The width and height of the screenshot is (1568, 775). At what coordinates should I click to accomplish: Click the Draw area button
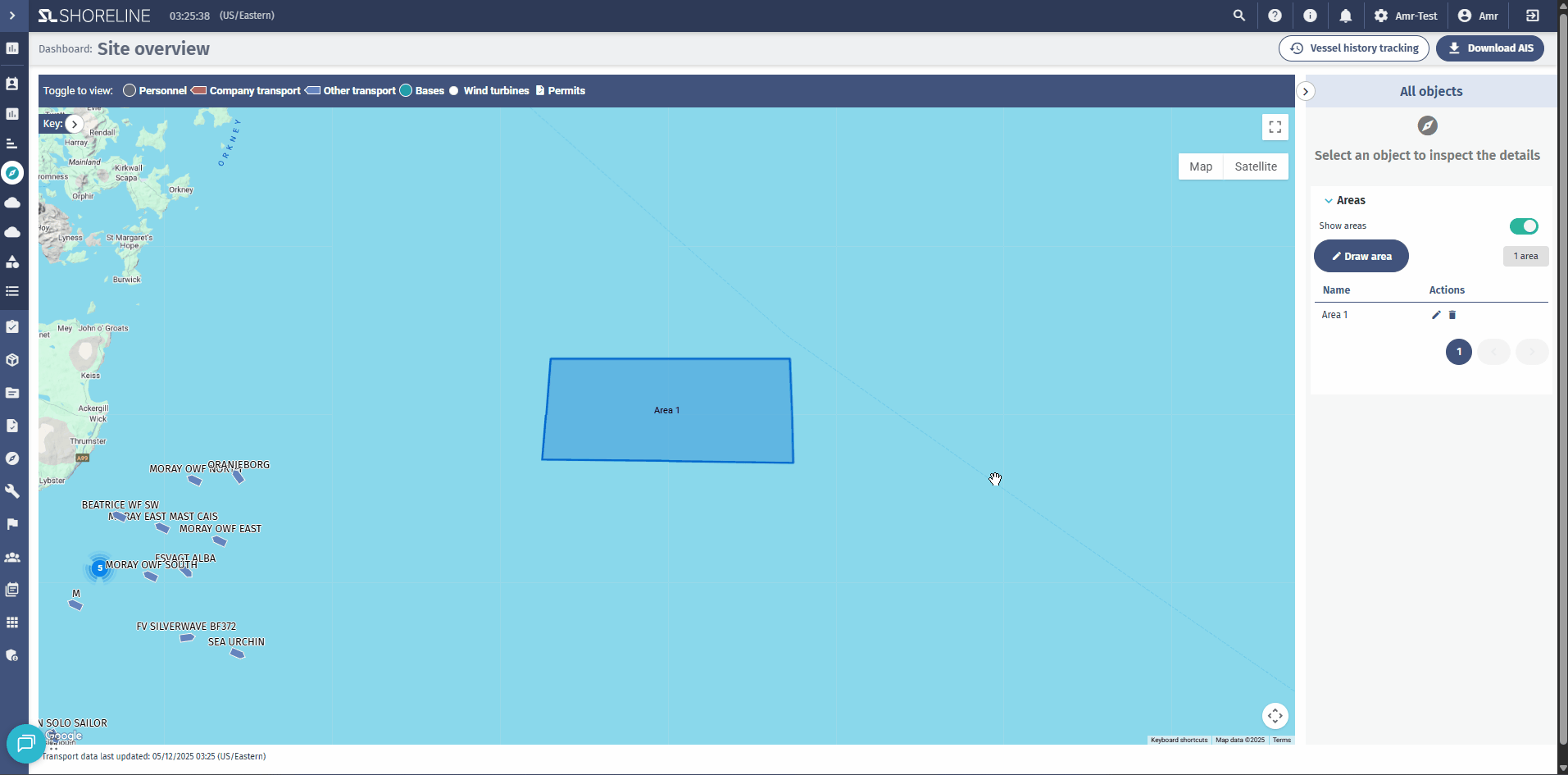(1361, 257)
